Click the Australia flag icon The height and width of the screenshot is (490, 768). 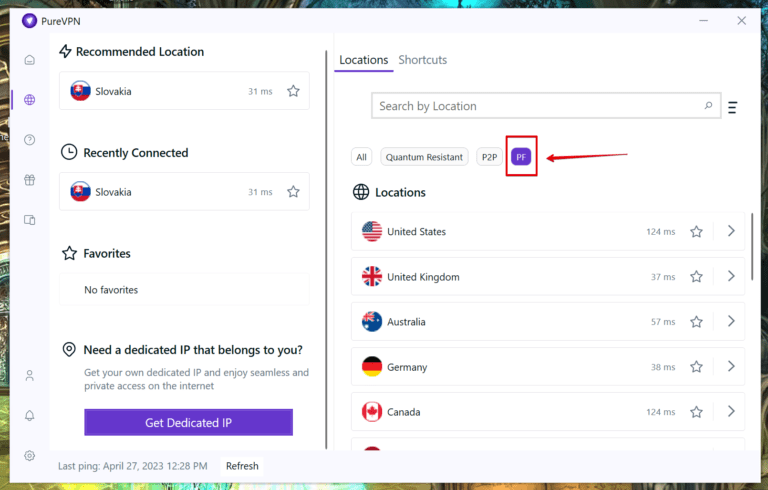coord(372,321)
